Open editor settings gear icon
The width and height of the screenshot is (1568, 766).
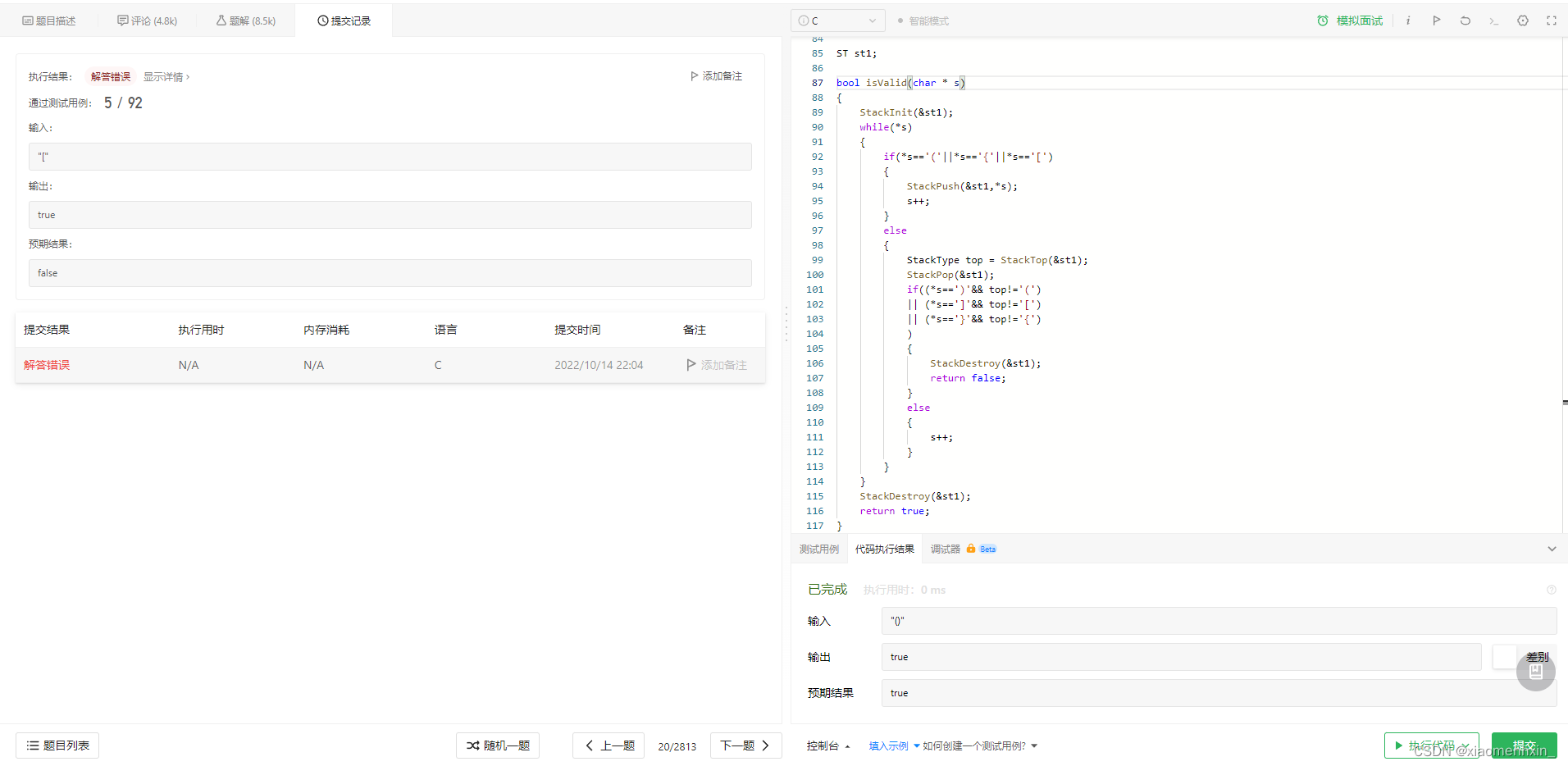1523,21
